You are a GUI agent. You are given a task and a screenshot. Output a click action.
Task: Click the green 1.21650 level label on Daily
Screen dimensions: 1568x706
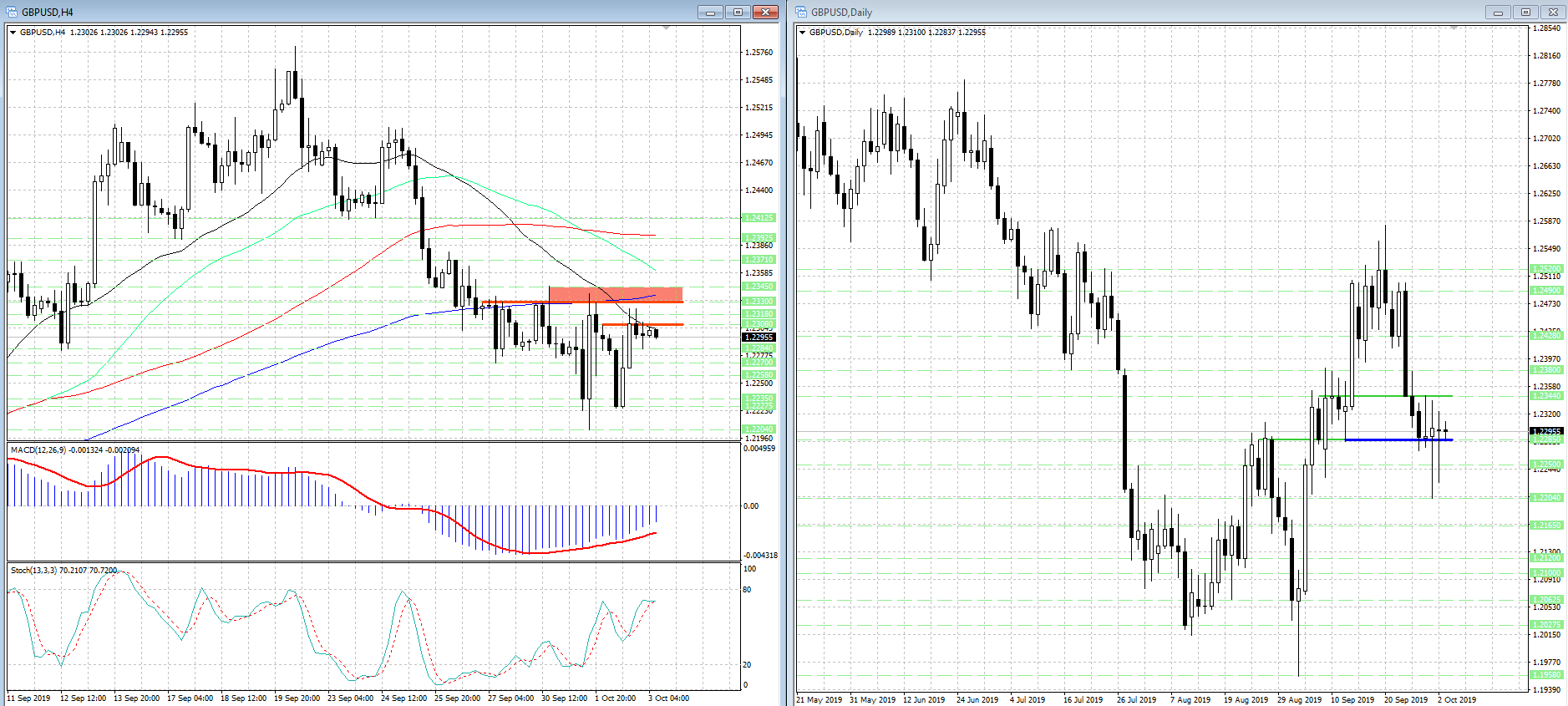[1546, 526]
